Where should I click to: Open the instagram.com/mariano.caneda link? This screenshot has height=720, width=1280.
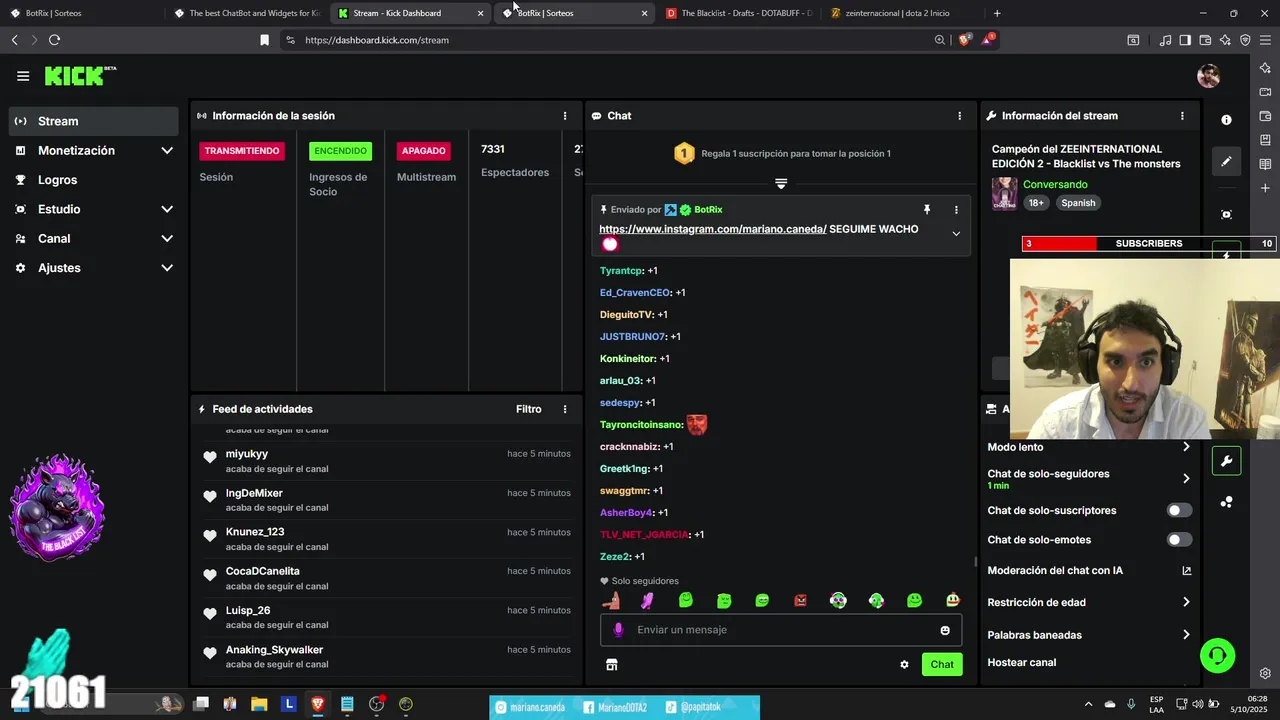point(713,229)
